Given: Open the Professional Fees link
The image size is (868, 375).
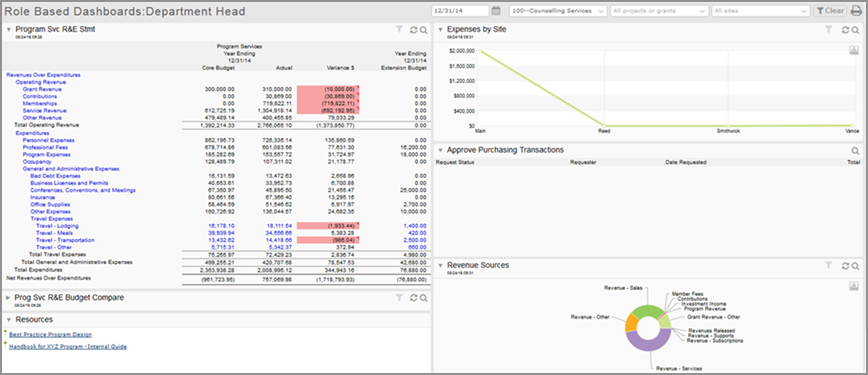Looking at the screenshot, I should (x=46, y=147).
